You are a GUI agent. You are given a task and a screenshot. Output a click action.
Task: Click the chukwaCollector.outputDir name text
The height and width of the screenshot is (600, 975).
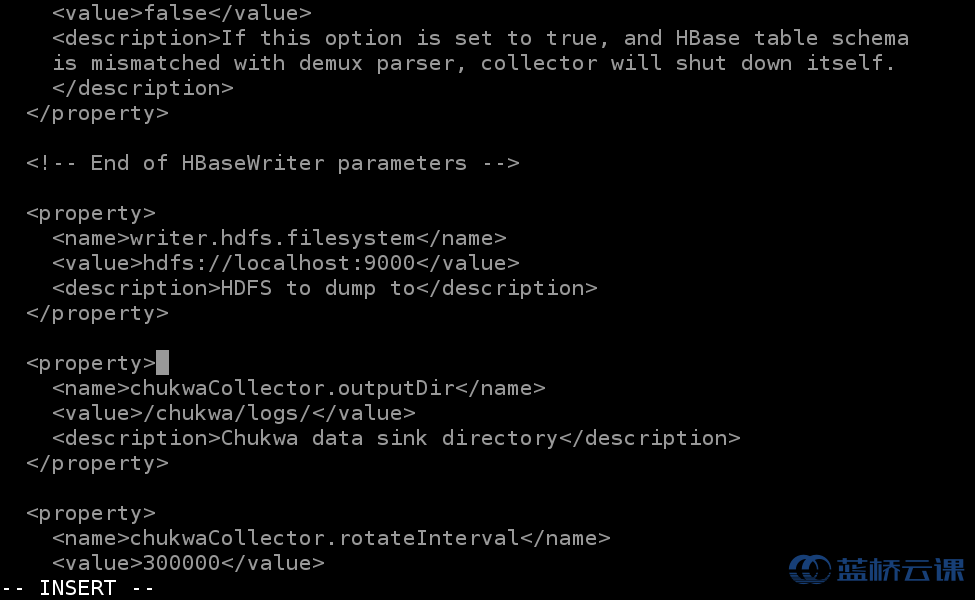(298, 388)
